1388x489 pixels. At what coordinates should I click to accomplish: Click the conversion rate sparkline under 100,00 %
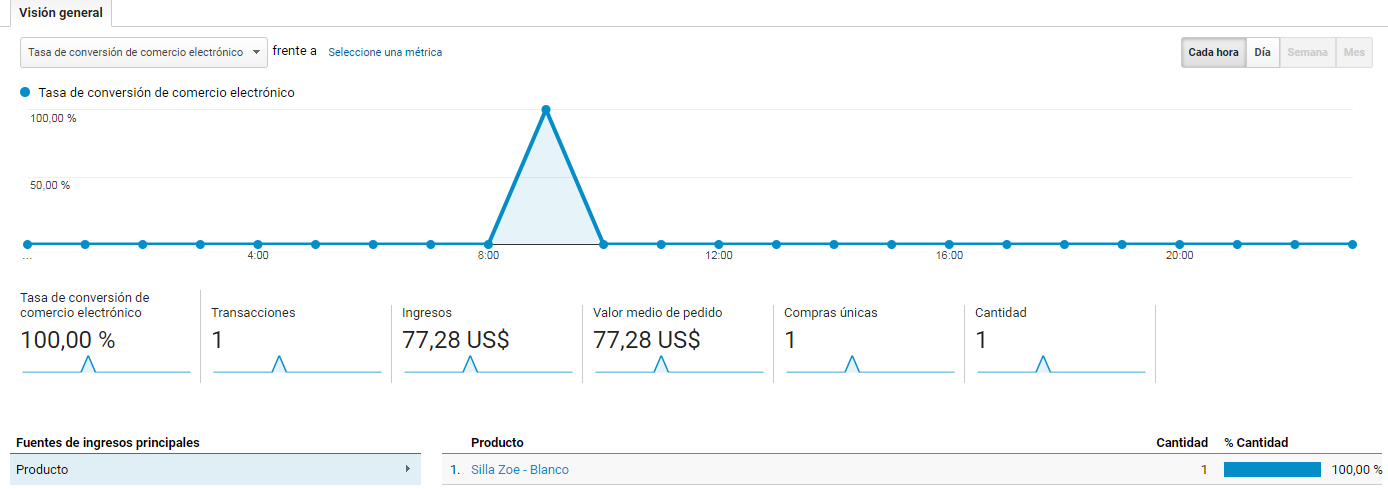106,364
